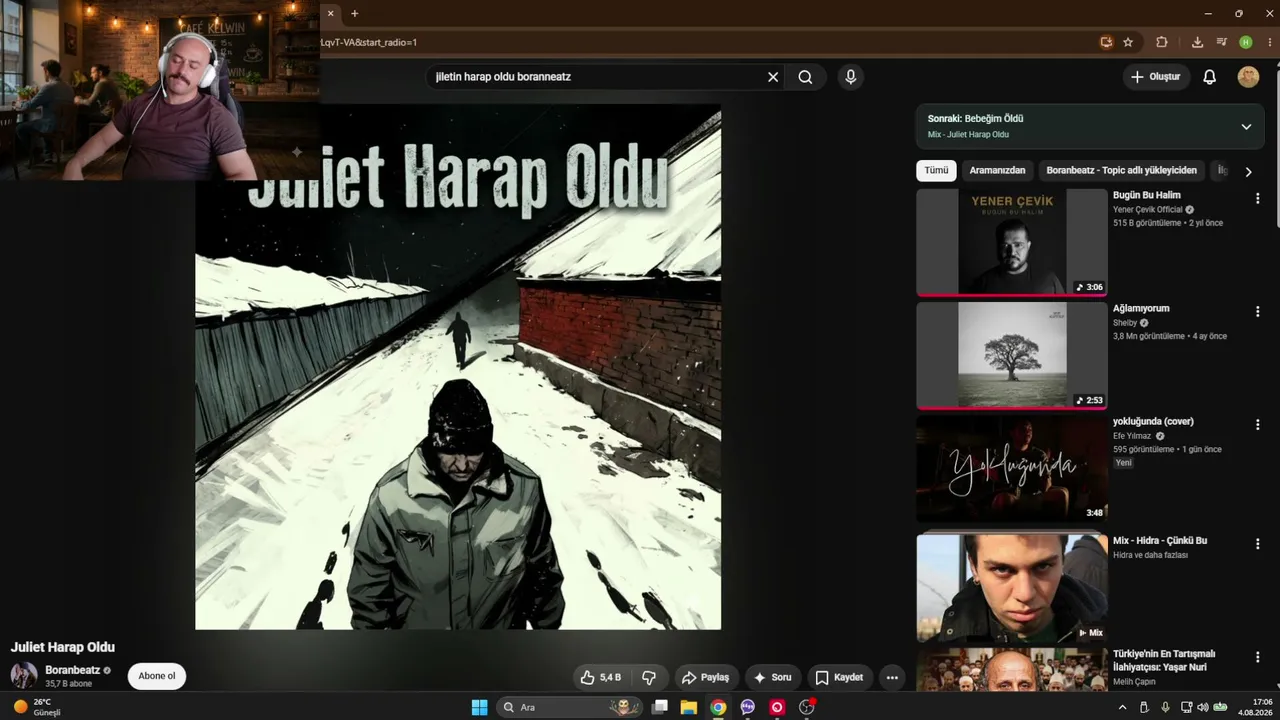Open the taskbar clock and date
This screenshot has height=720, width=1280.
coord(1255,707)
